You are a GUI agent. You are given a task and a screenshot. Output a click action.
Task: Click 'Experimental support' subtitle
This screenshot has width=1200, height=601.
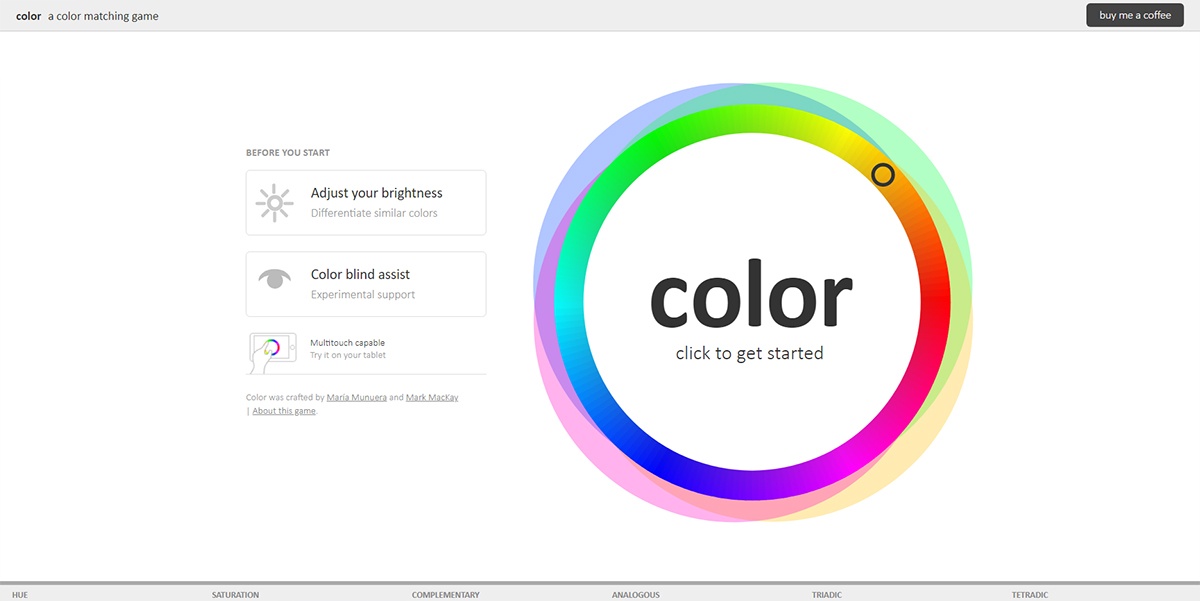pos(363,295)
